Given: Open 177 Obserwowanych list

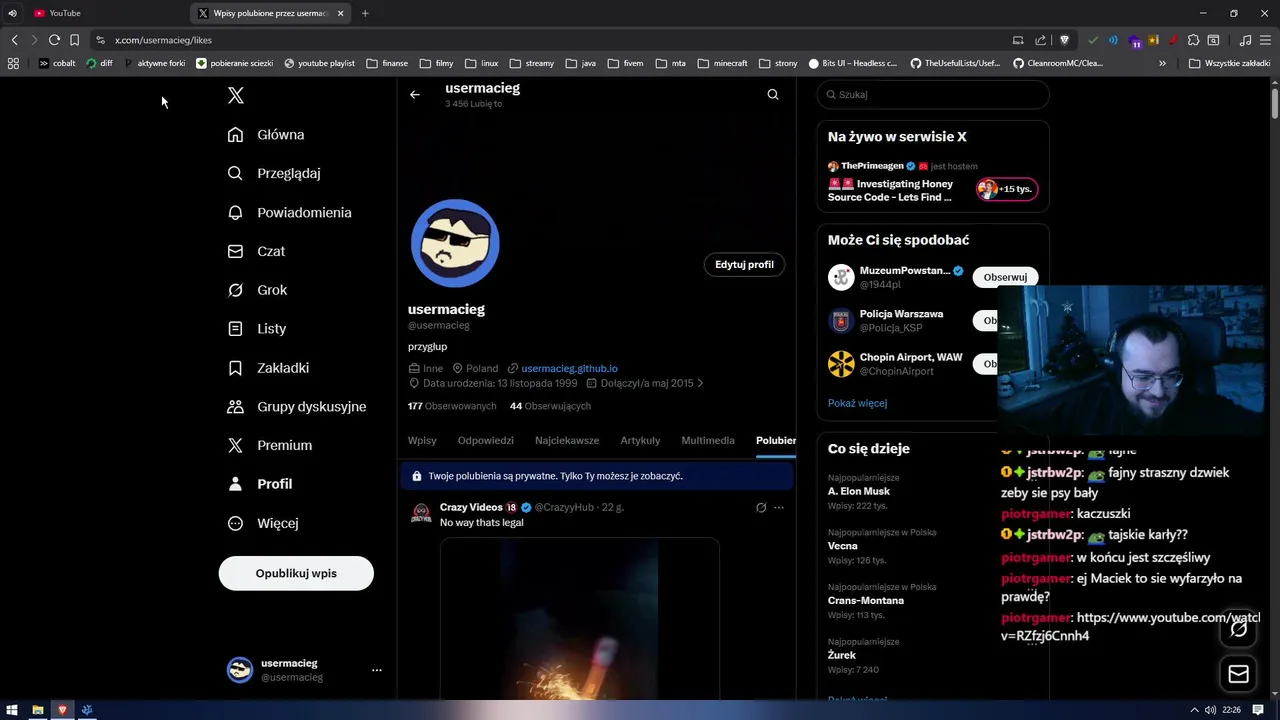Looking at the screenshot, I should [452, 406].
